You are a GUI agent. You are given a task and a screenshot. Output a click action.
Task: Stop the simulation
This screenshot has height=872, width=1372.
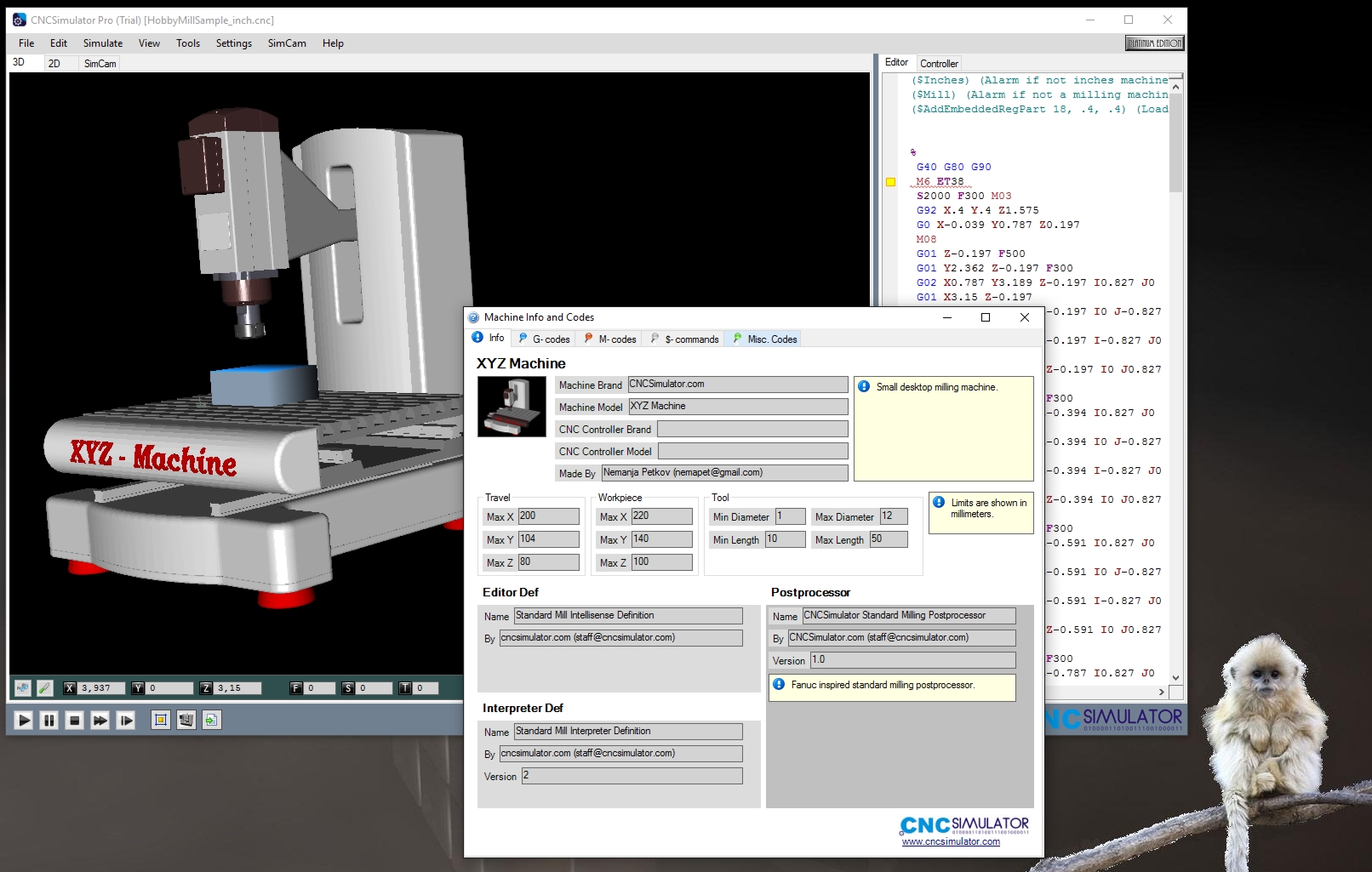[75, 721]
